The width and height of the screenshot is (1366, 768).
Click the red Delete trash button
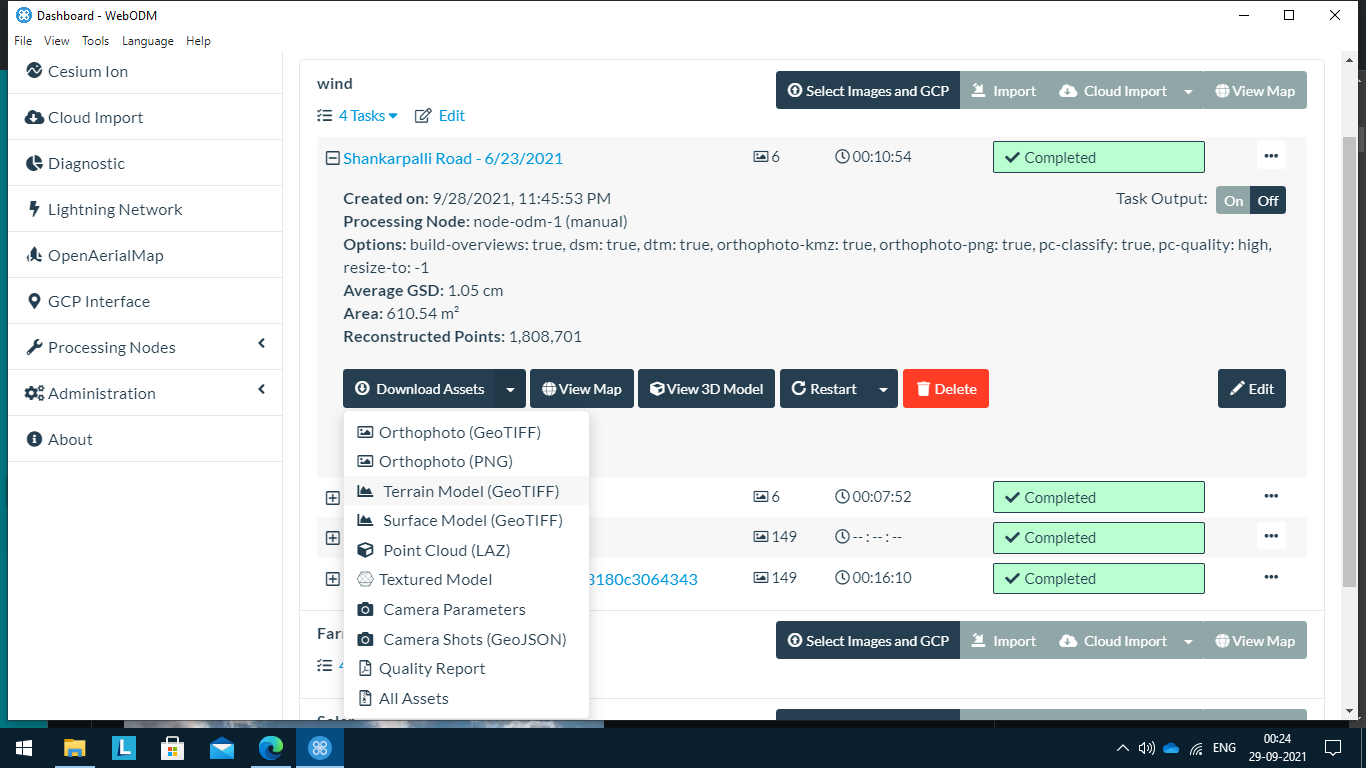click(x=945, y=389)
